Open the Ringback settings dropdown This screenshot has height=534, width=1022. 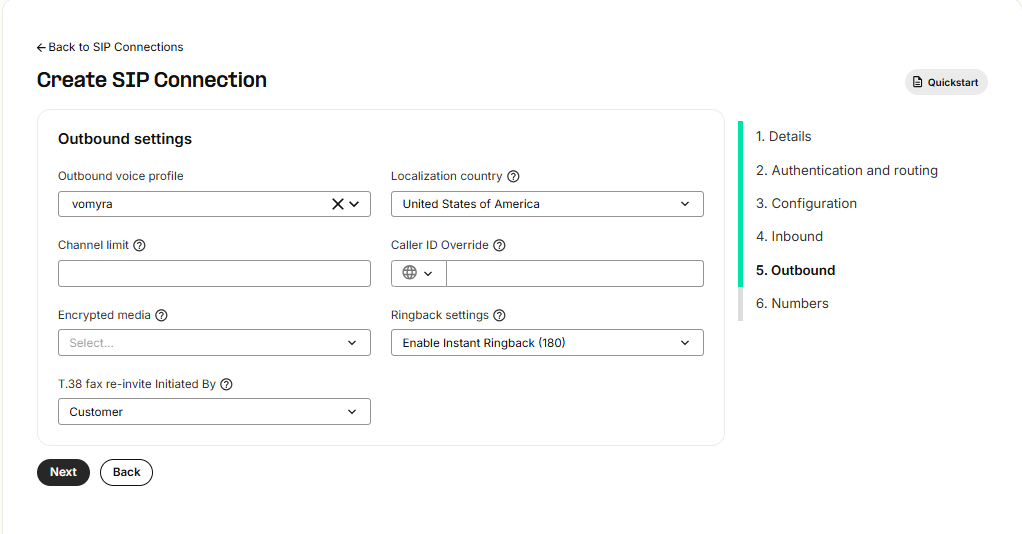coord(547,343)
